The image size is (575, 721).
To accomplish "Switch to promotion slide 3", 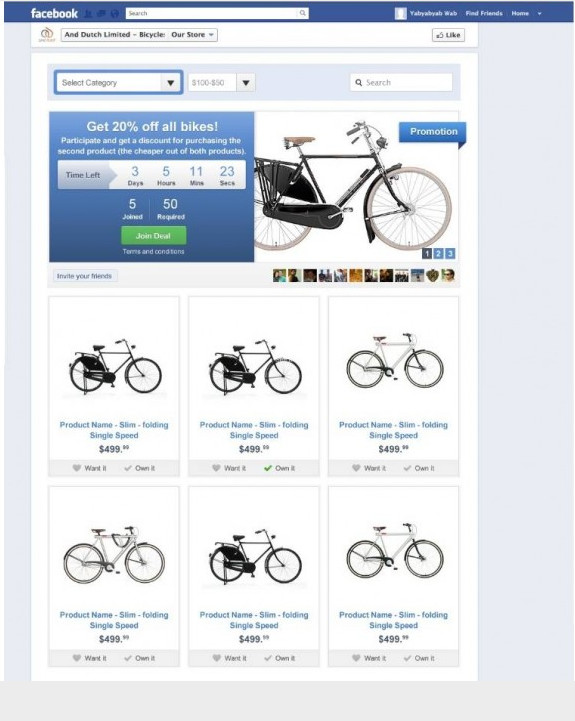I will click(x=450, y=253).
